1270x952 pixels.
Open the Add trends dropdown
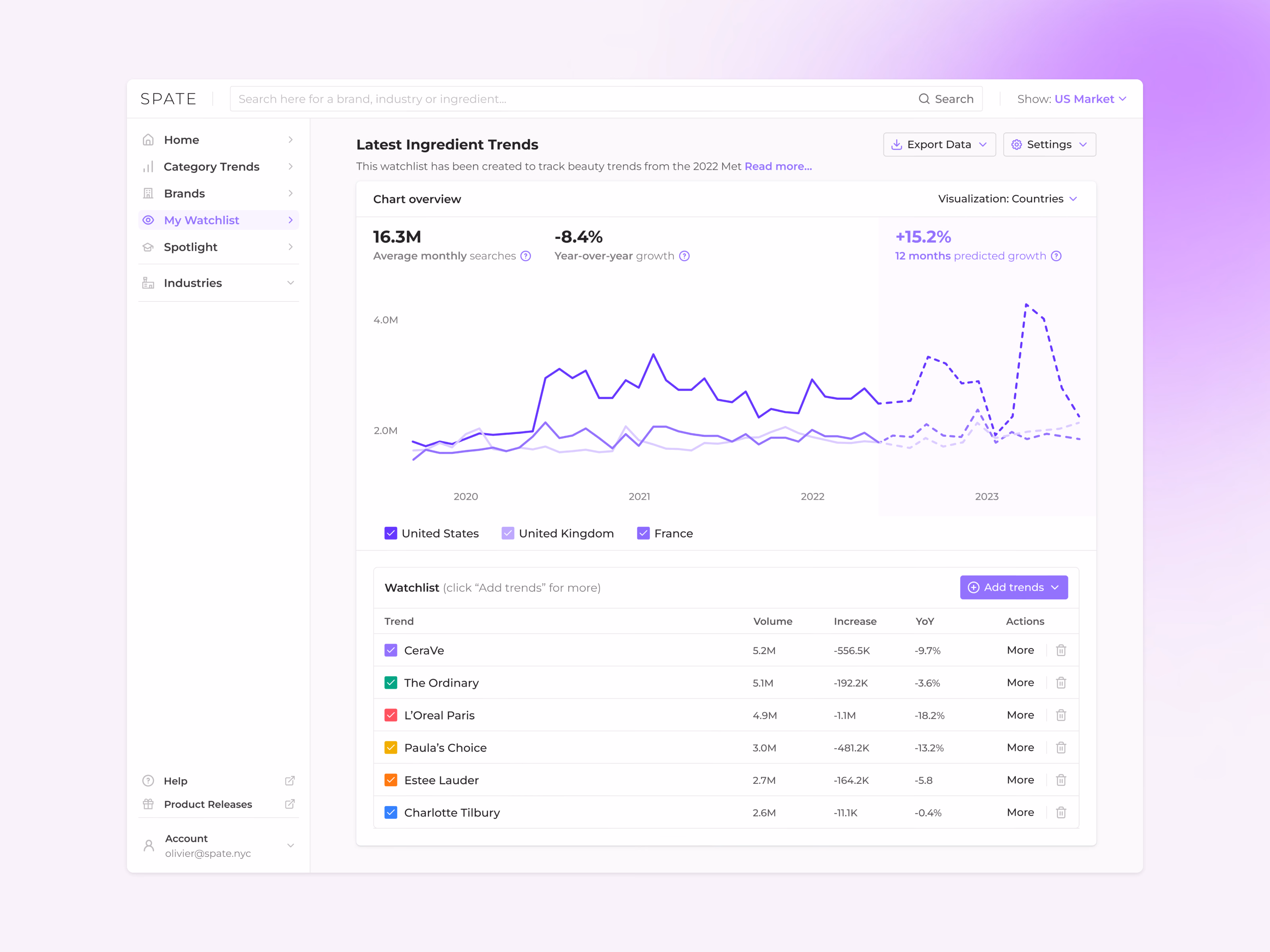(1013, 587)
